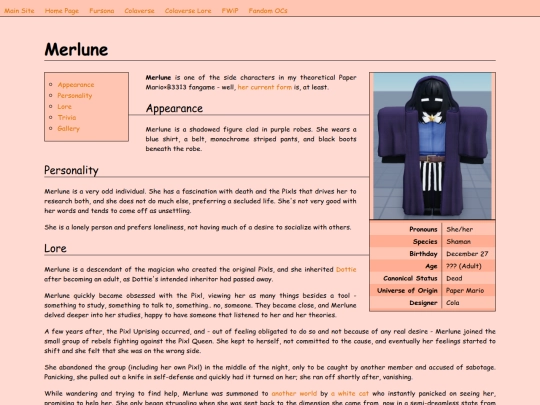Image resolution: width=540 pixels, height=405 pixels.
Task: Follow the 'her current form' link
Action: pyautogui.click(x=265, y=87)
